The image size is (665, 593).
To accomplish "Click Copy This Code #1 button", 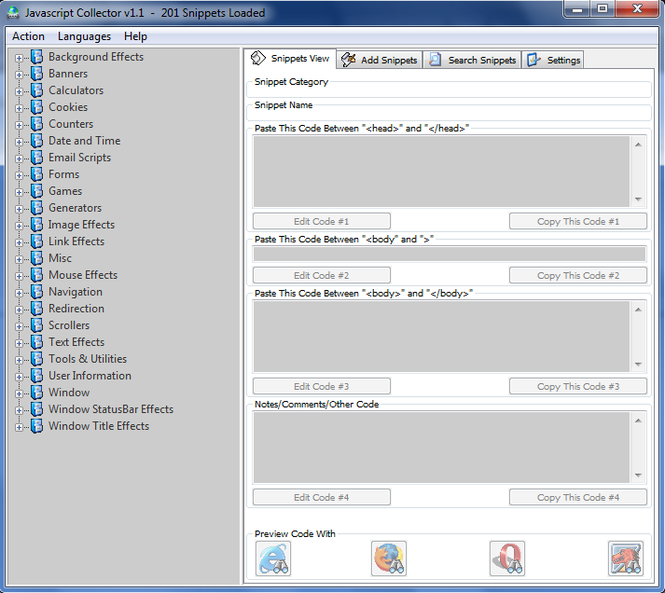I will click(578, 221).
